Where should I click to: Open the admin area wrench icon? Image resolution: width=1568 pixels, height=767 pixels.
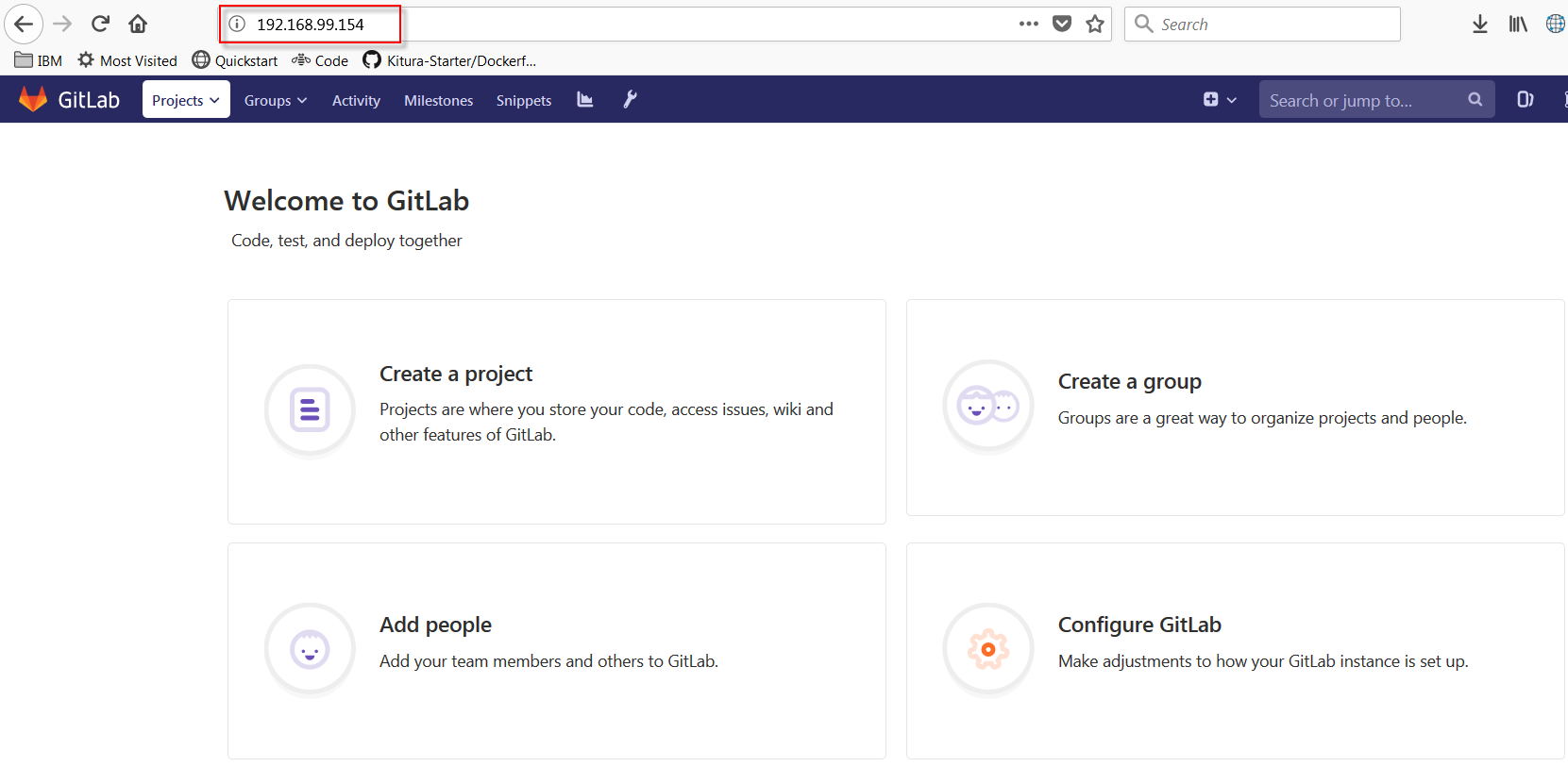coord(631,99)
